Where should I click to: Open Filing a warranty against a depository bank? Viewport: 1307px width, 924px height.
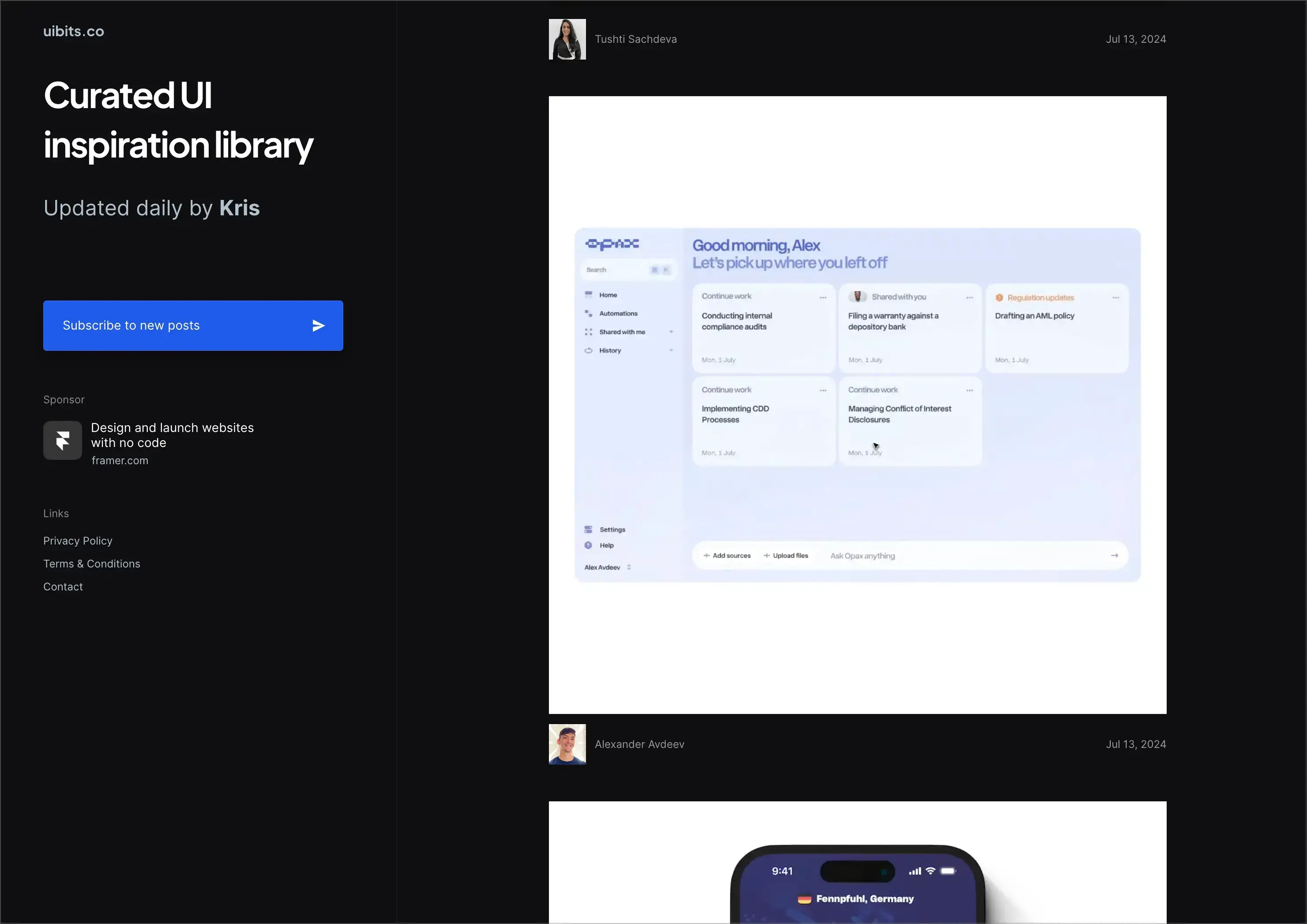(x=910, y=328)
